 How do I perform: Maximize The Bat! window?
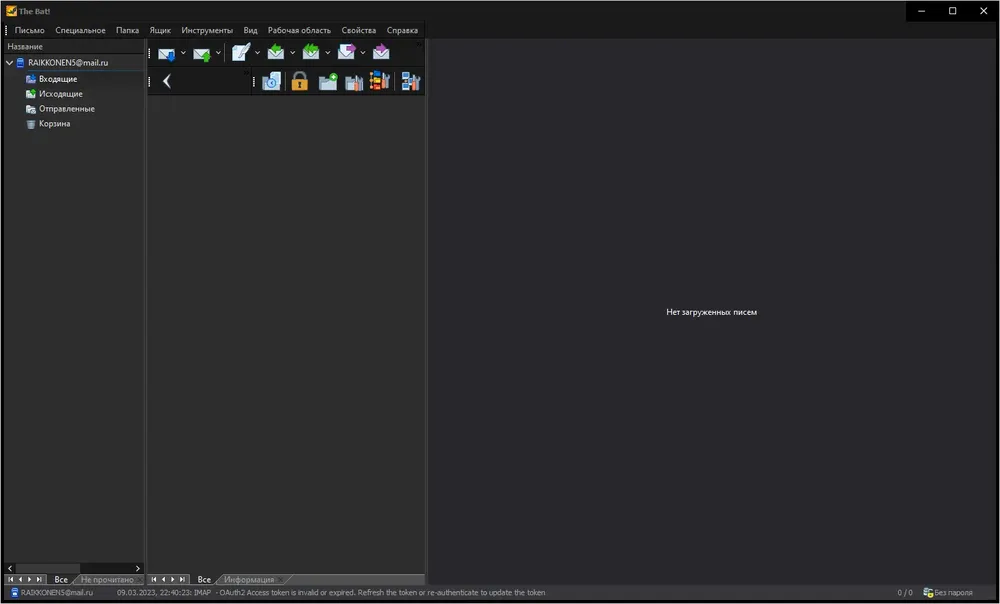[952, 11]
